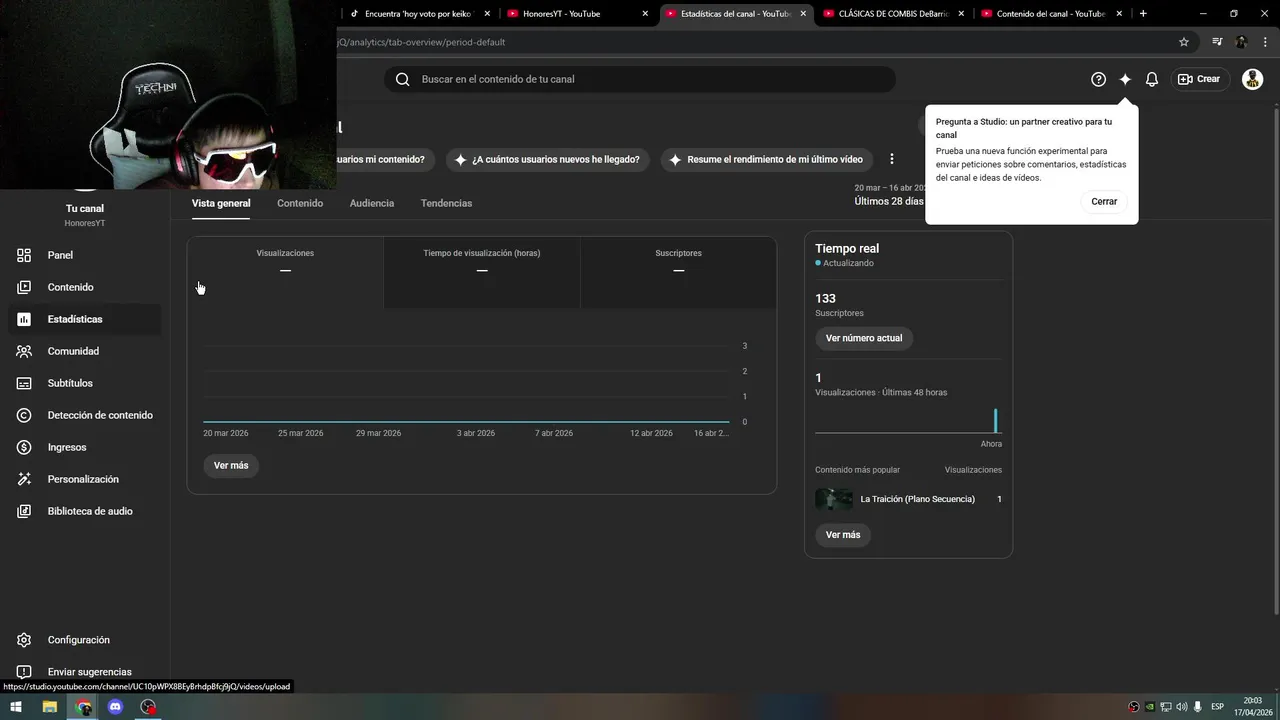This screenshot has width=1280, height=720.
Task: Close the HonoresYT - YouTube tab
Action: pyautogui.click(x=645, y=14)
